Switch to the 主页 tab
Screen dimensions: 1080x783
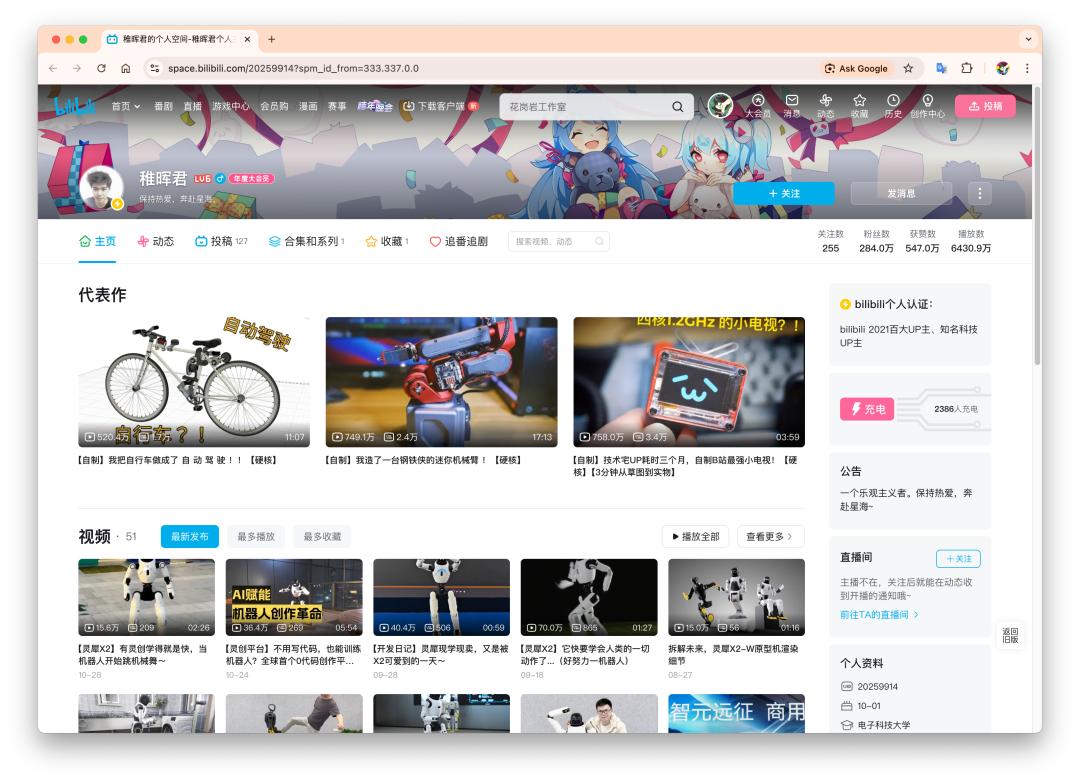[97, 241]
